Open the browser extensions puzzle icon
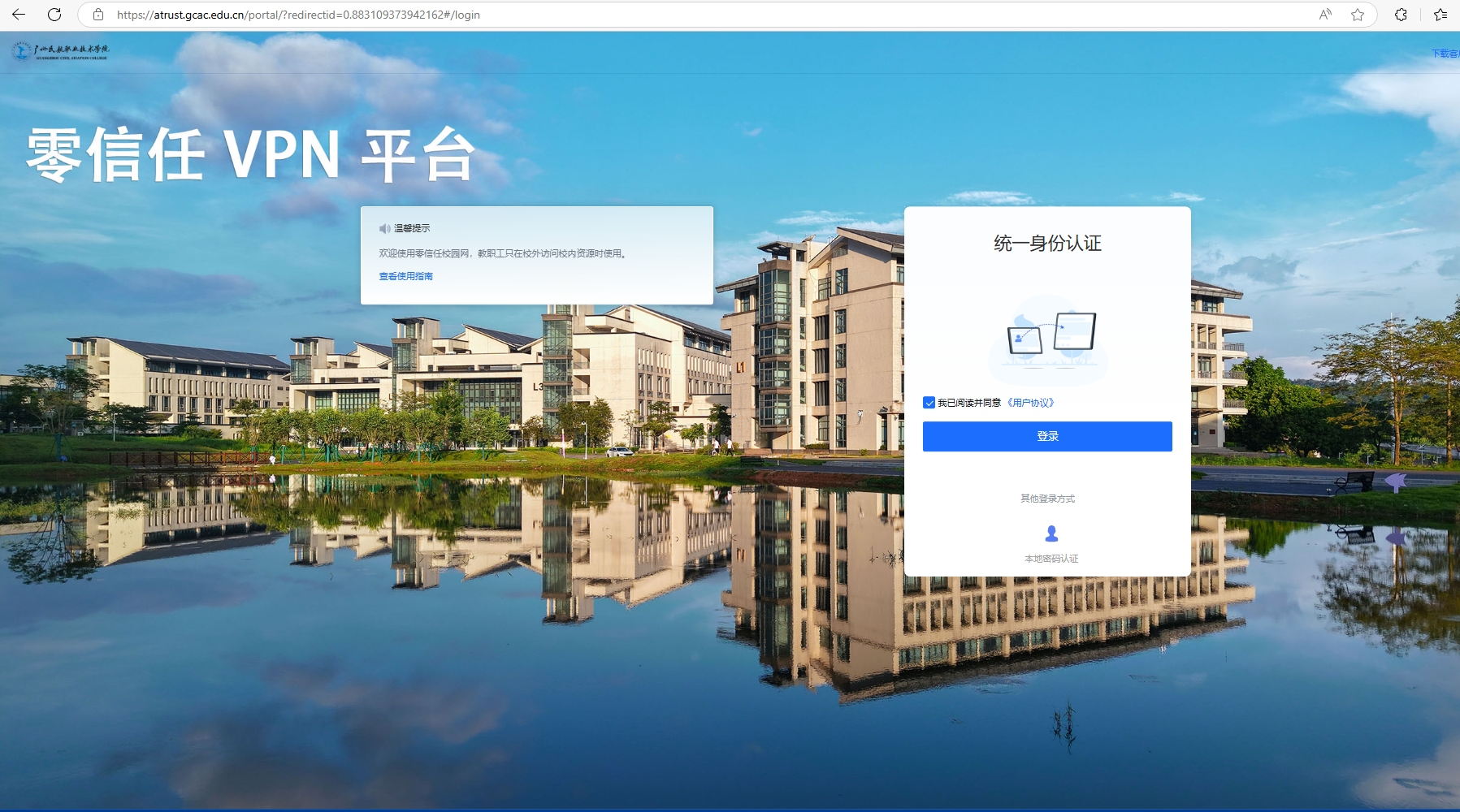This screenshot has height=812, width=1460. pyautogui.click(x=1400, y=15)
